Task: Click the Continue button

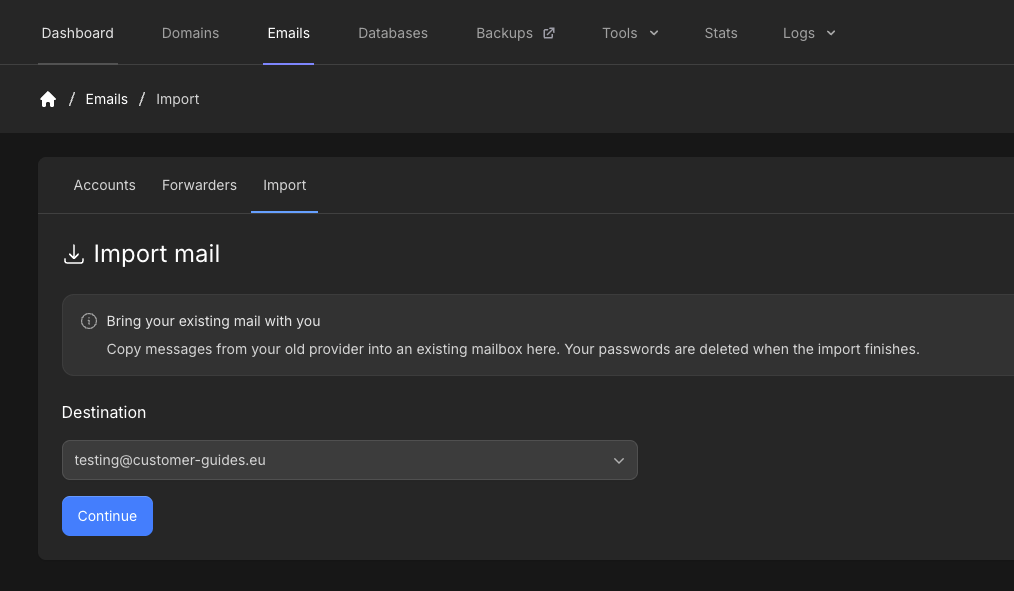Action: [107, 516]
